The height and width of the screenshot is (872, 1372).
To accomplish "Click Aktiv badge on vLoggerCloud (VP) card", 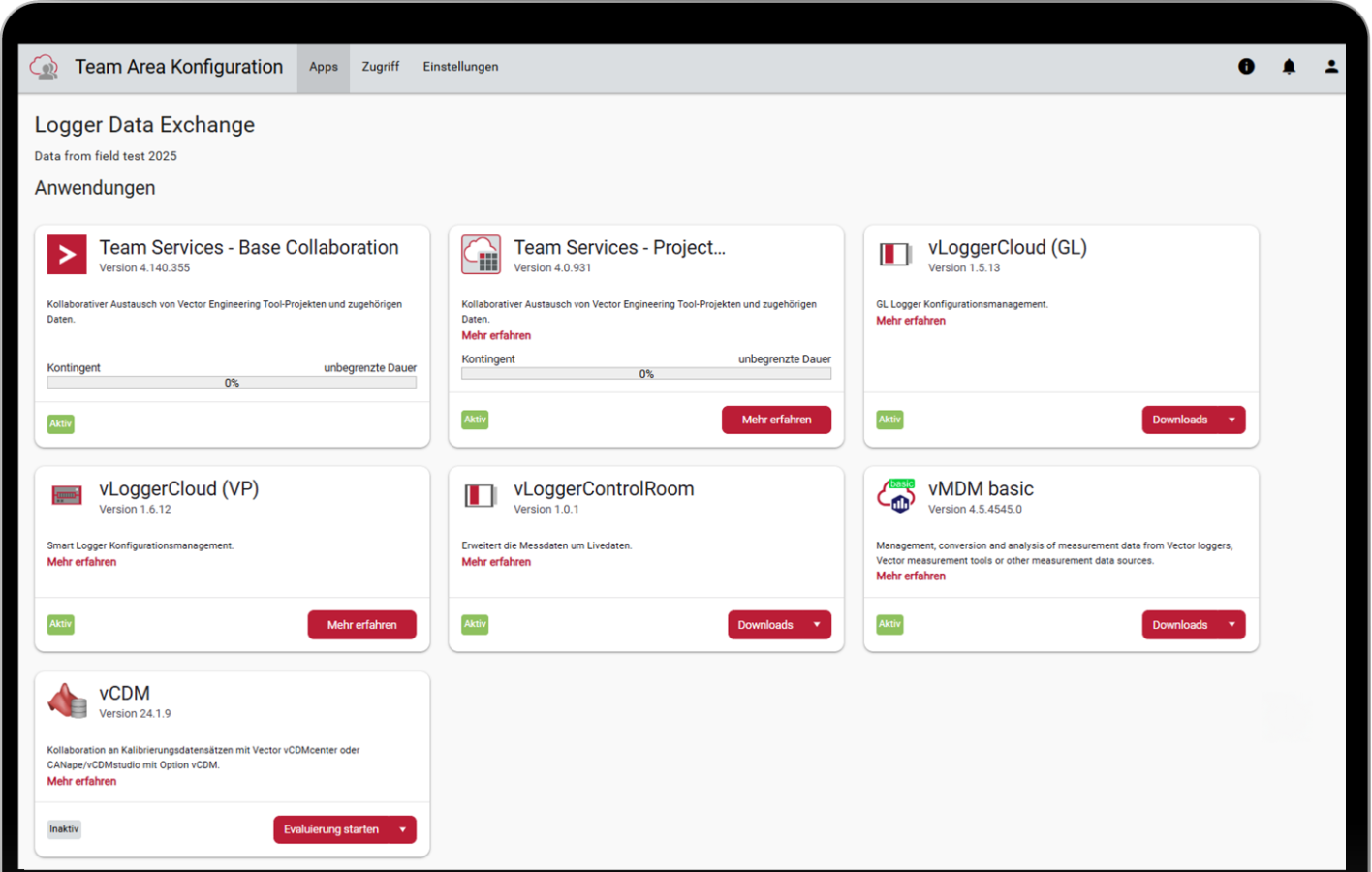I will pyautogui.click(x=61, y=624).
